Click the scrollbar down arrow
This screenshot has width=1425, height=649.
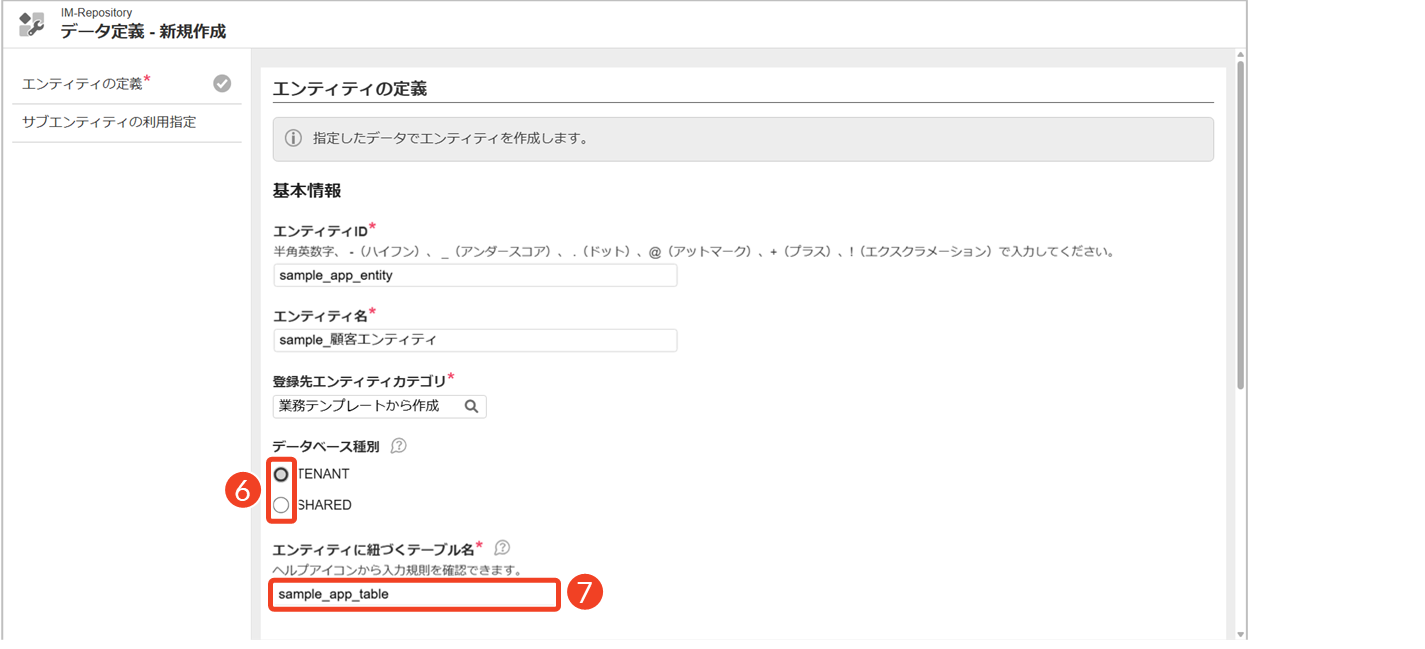(x=1240, y=633)
